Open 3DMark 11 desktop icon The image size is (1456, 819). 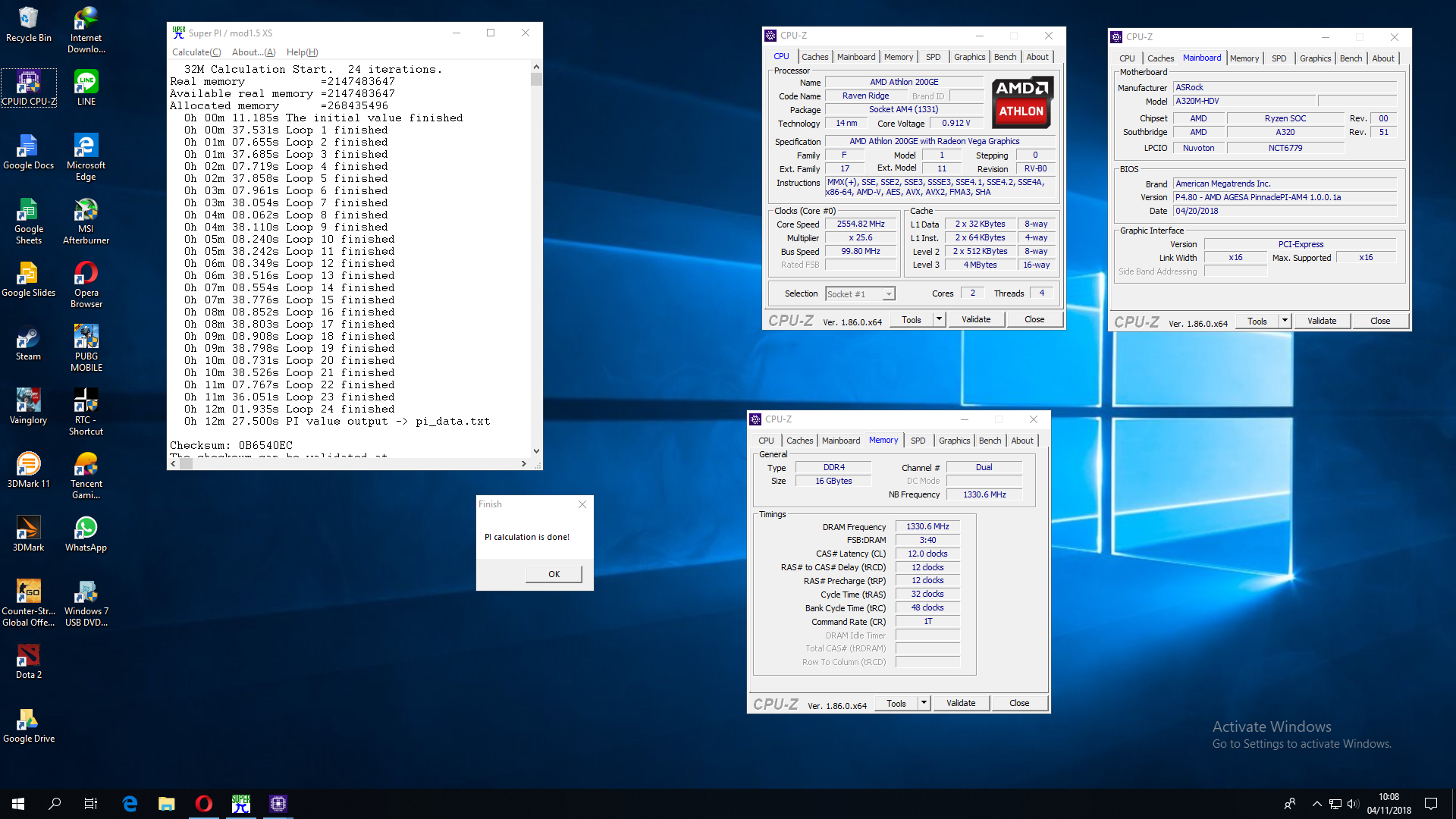pyautogui.click(x=29, y=470)
